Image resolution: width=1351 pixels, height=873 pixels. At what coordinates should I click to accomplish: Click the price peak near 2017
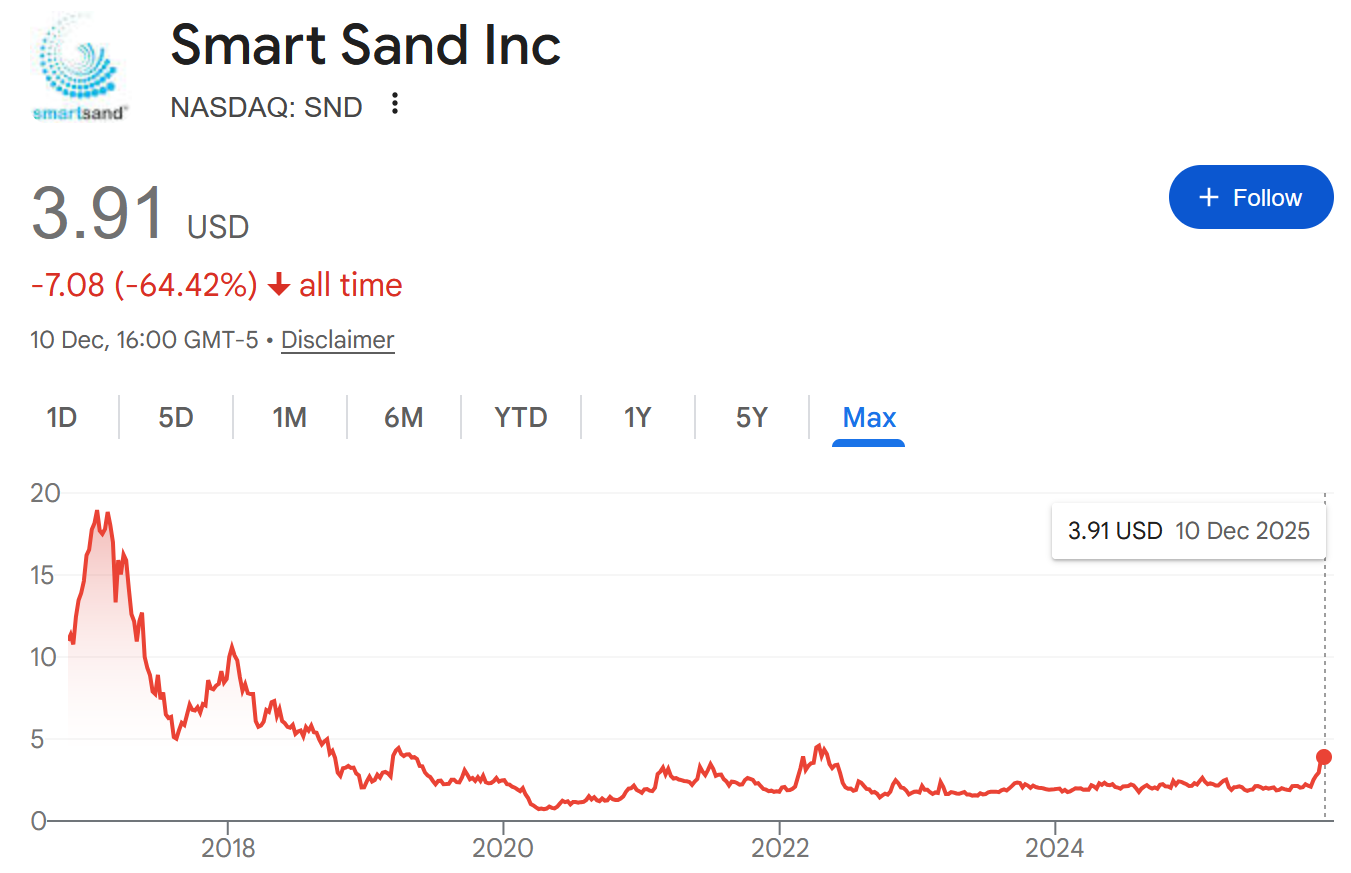(97, 512)
